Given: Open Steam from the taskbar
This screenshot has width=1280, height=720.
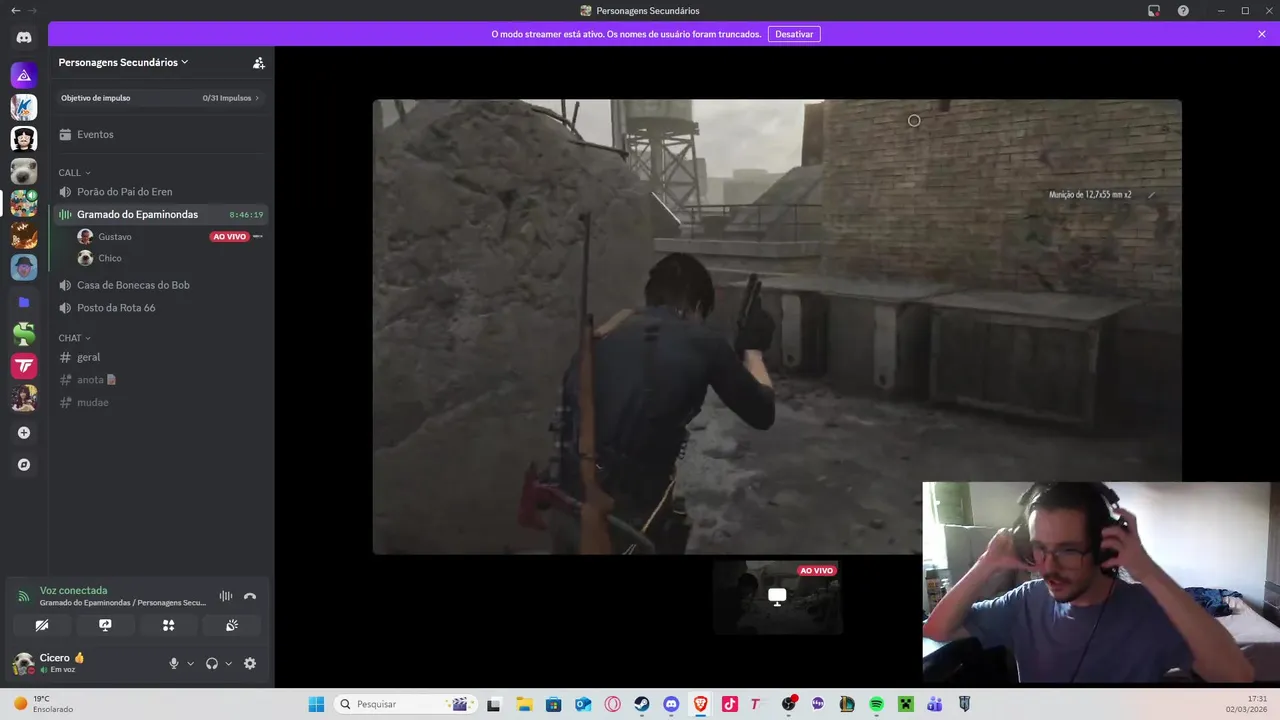Looking at the screenshot, I should point(642,704).
